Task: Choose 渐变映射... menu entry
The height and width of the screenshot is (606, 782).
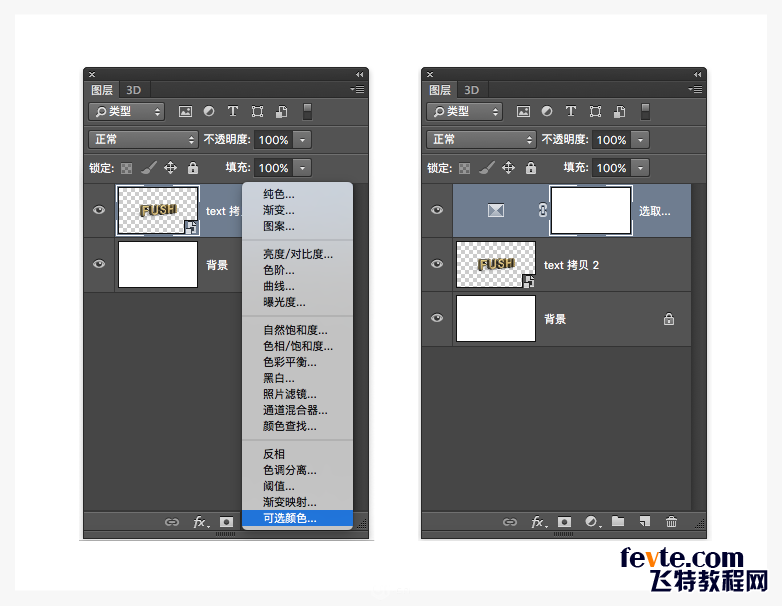Action: (x=297, y=502)
